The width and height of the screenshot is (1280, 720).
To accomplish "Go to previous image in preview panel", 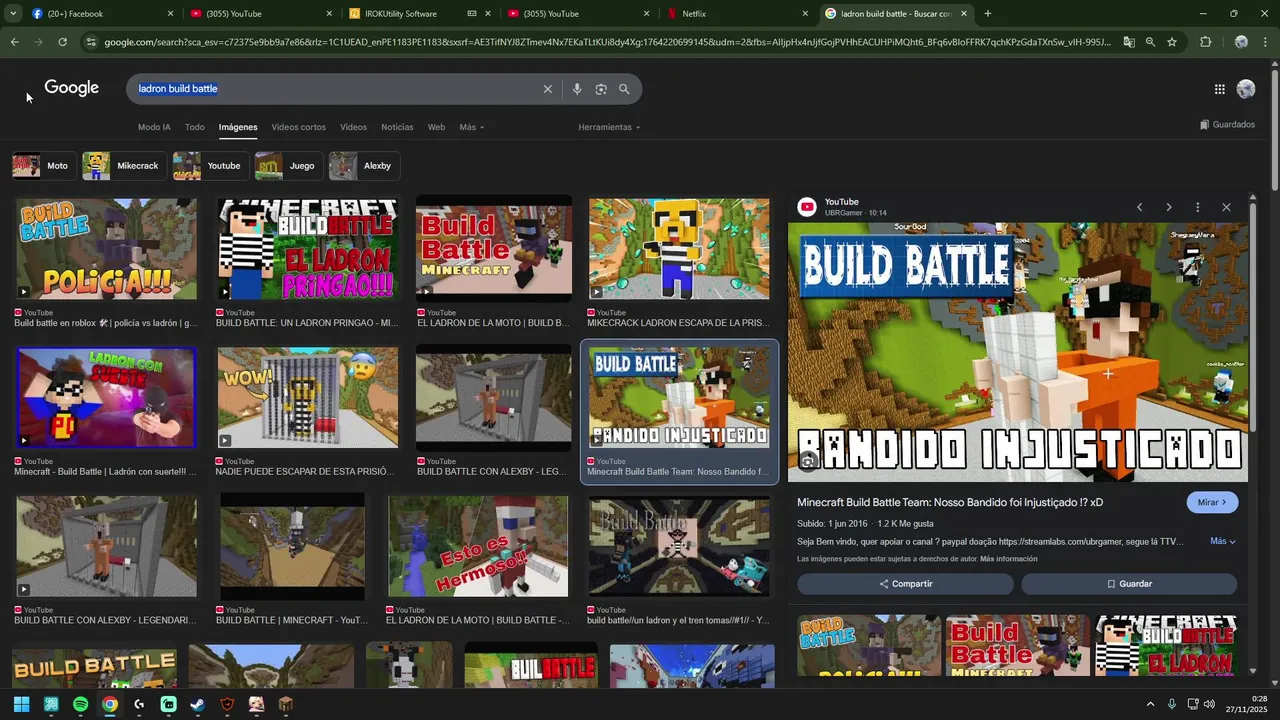I will (x=1139, y=207).
